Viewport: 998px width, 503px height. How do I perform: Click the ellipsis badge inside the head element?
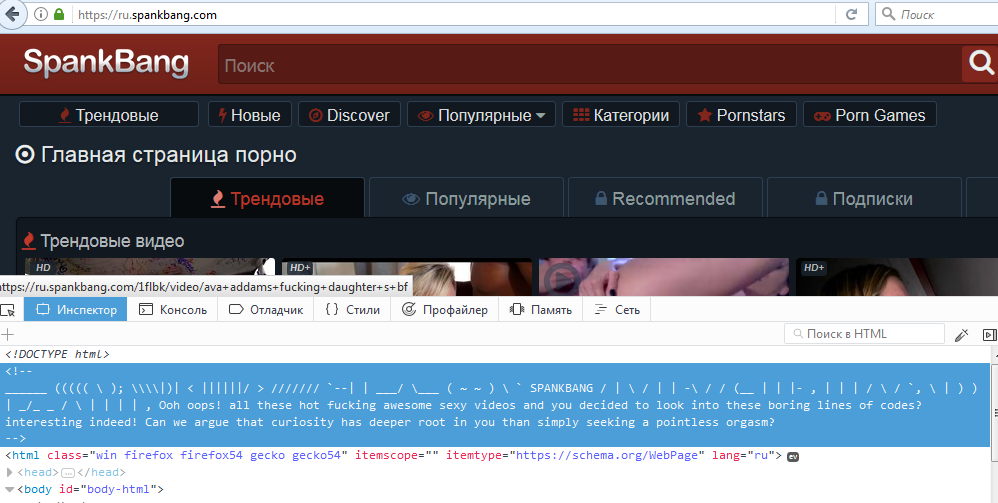[68, 473]
